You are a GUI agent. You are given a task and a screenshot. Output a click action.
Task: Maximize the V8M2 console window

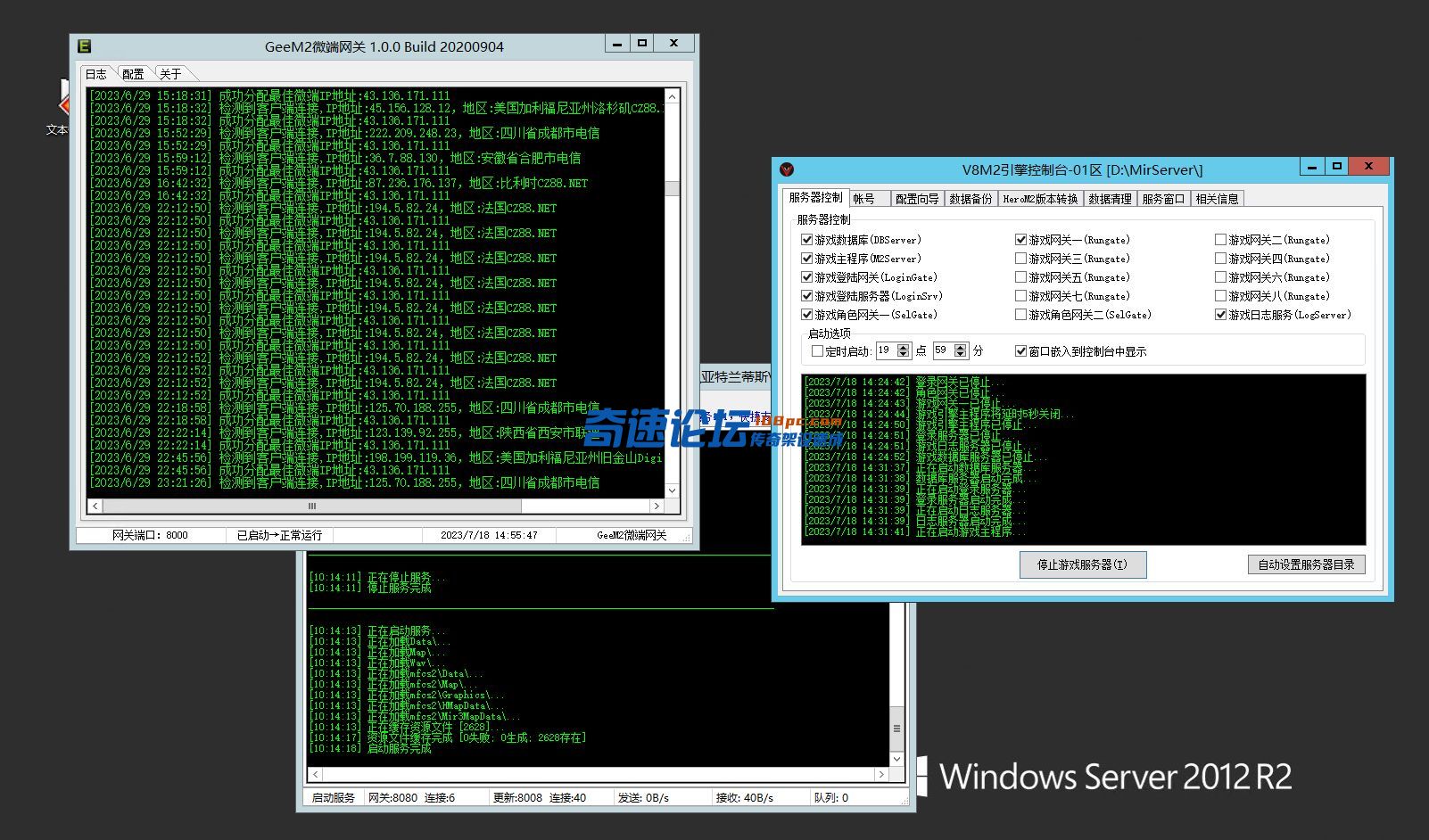[x=1336, y=166]
